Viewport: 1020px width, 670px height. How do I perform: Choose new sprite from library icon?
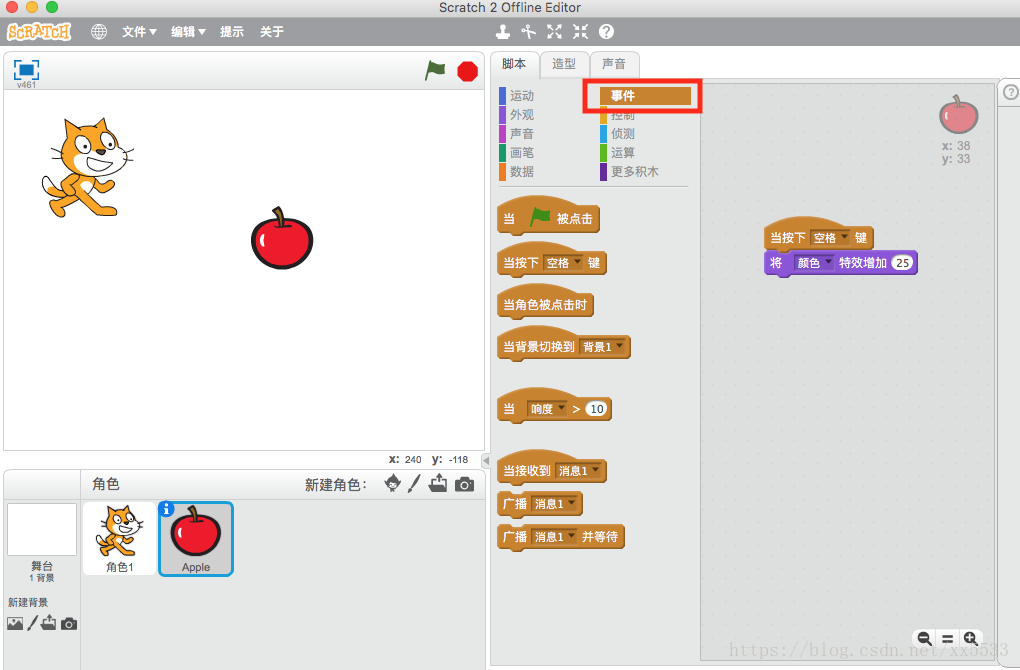392,483
